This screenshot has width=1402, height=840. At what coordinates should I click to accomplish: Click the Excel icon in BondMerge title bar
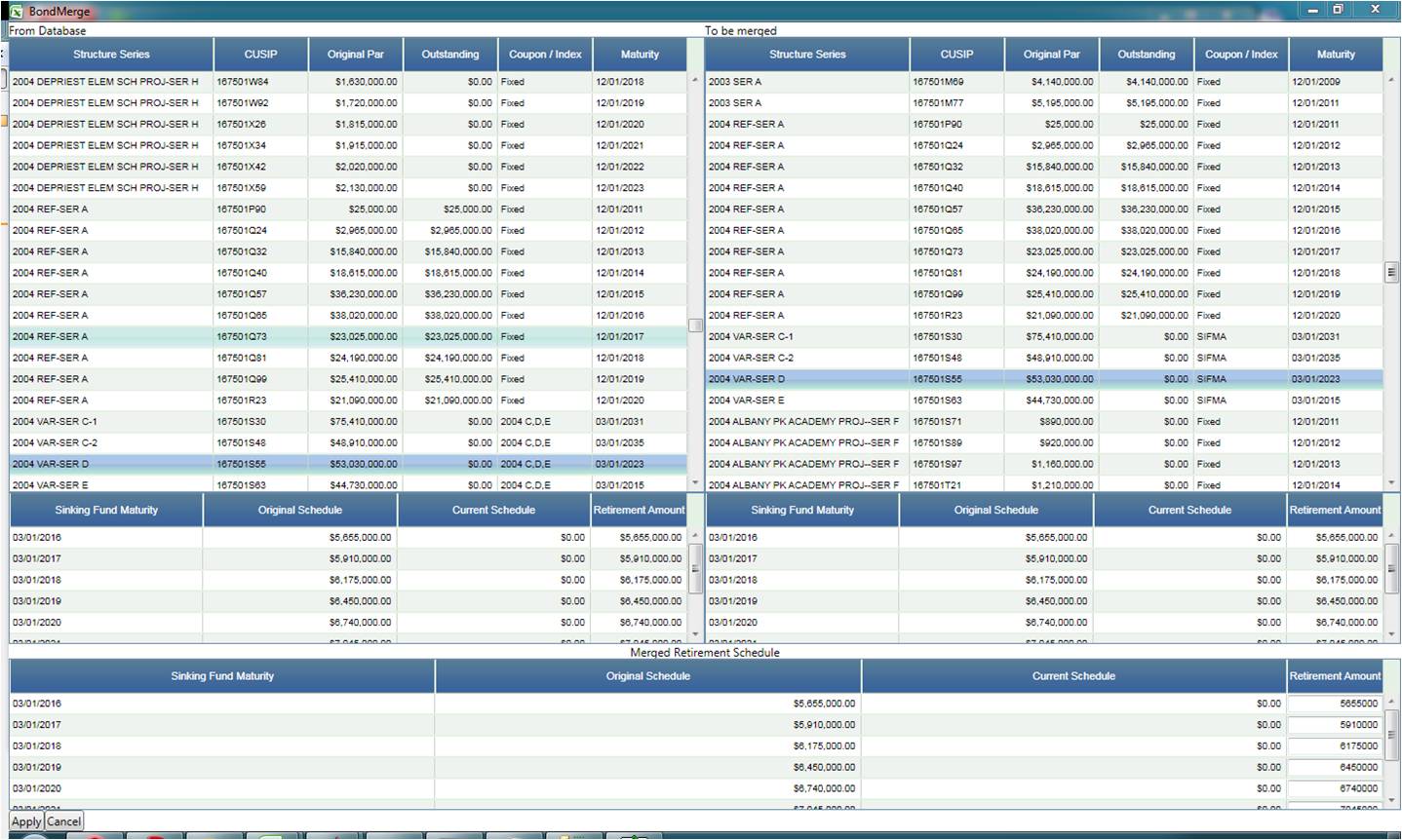pos(16,11)
